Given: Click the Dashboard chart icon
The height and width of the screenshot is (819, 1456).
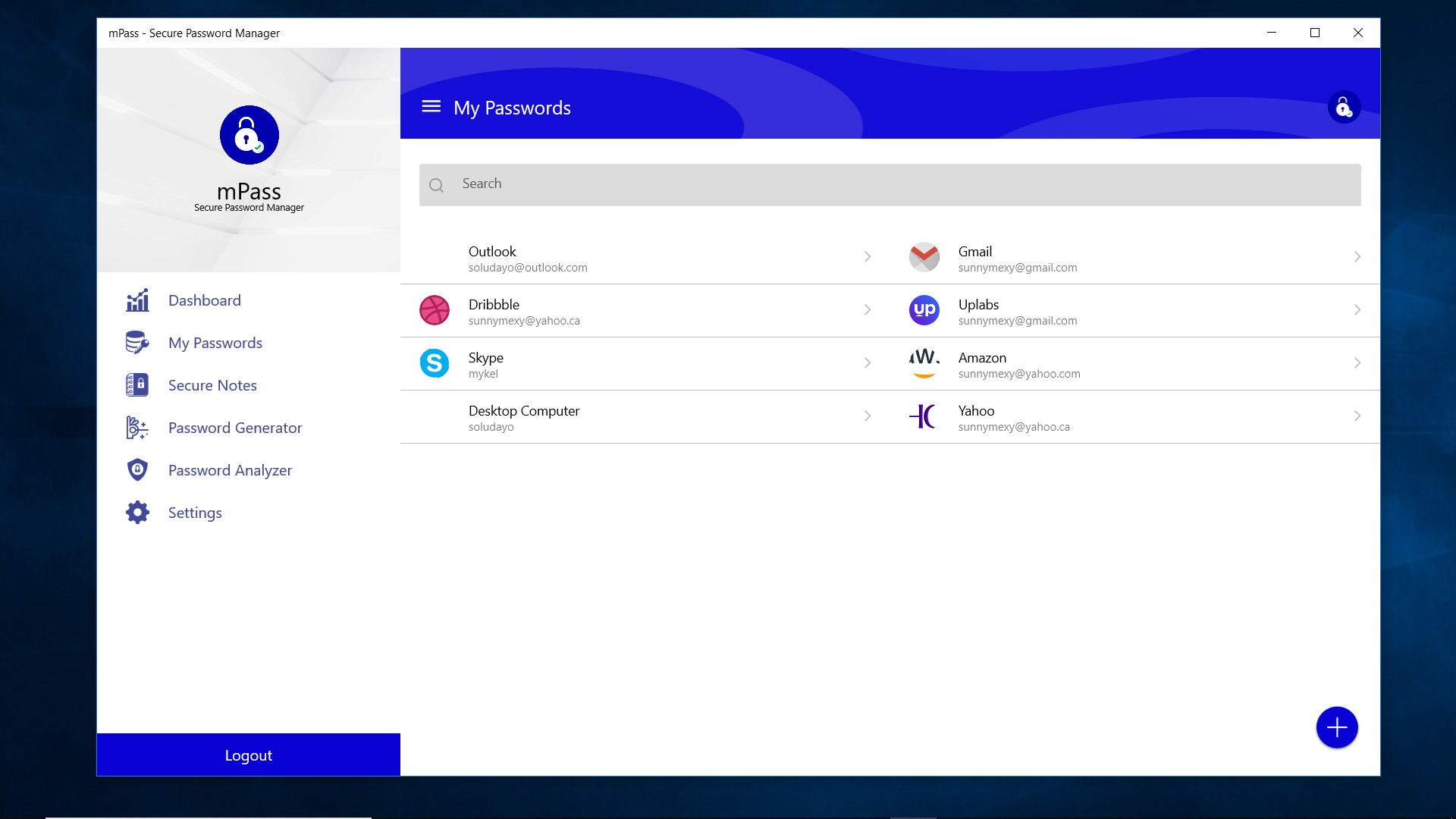Looking at the screenshot, I should click(137, 300).
